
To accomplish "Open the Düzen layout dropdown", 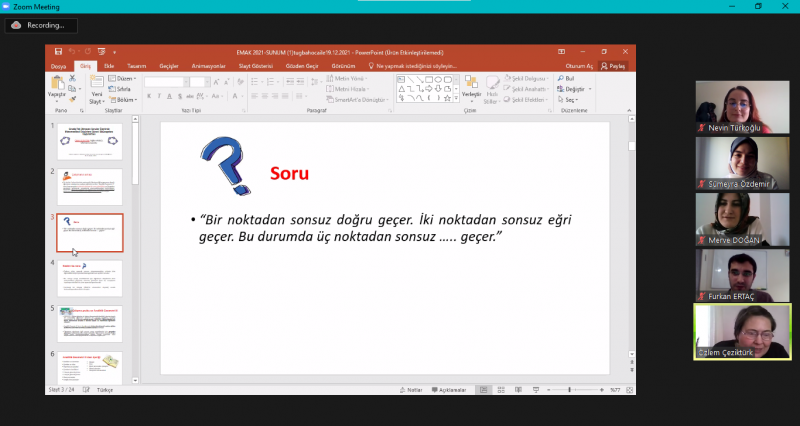I will (x=125, y=77).
